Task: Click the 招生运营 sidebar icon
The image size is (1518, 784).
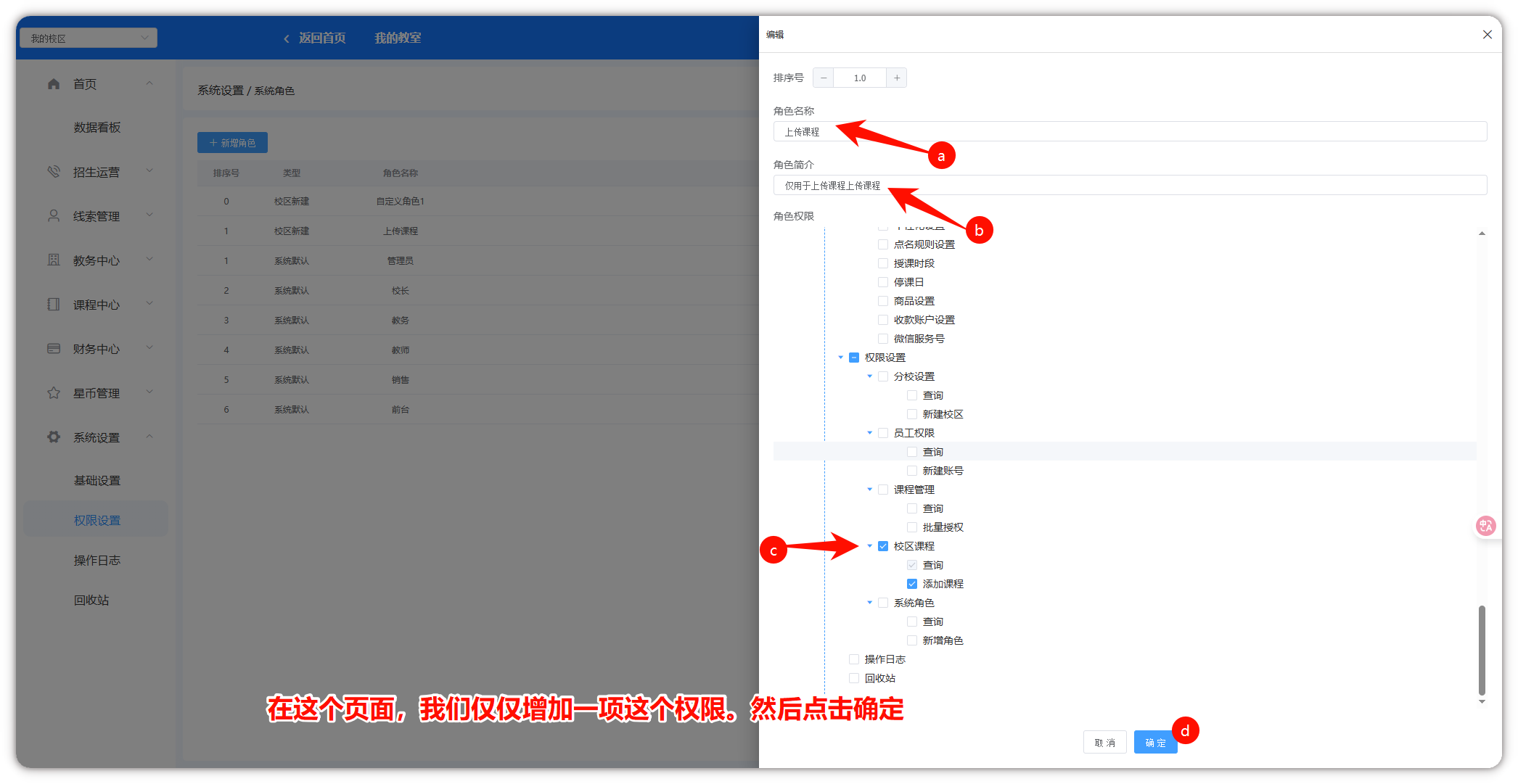Action: 54,172
